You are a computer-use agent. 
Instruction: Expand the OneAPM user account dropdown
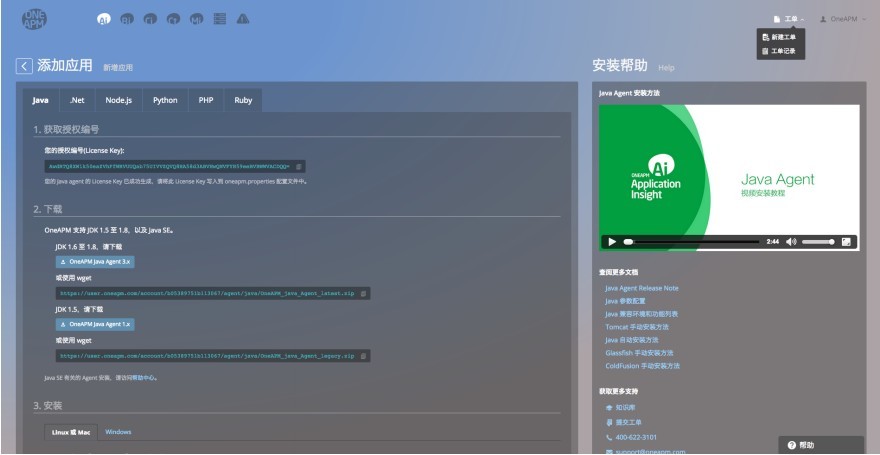click(x=843, y=19)
